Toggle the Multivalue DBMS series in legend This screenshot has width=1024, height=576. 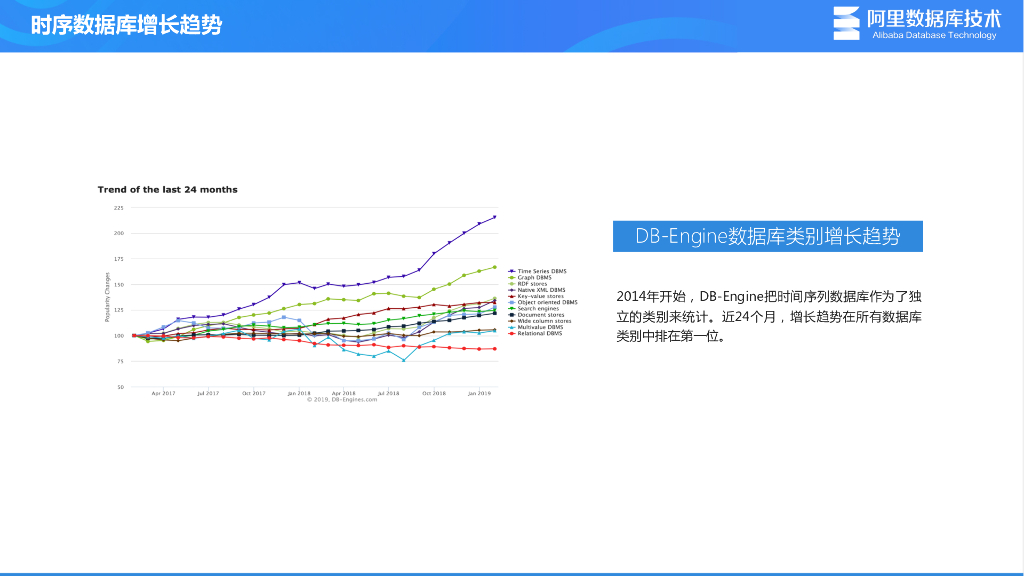click(x=540, y=327)
